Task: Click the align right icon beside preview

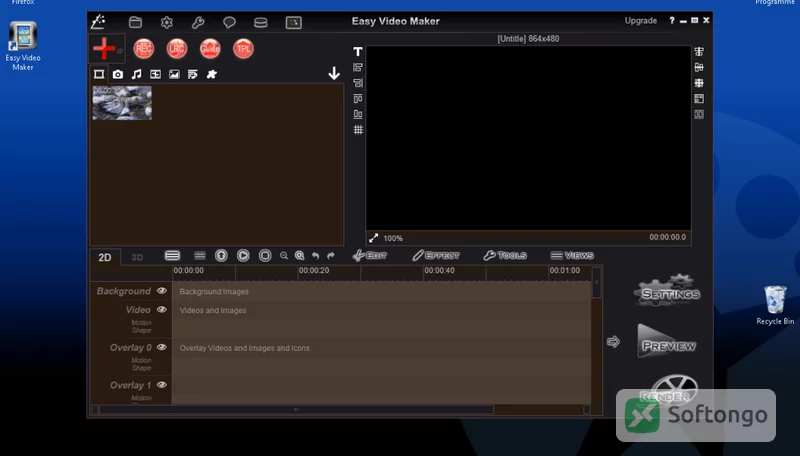Action: click(358, 83)
